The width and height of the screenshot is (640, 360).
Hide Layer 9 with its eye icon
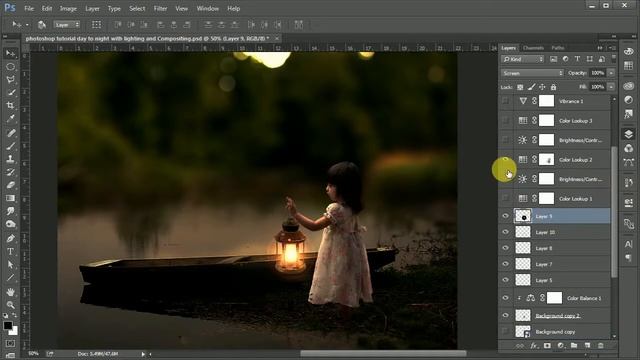[505, 216]
